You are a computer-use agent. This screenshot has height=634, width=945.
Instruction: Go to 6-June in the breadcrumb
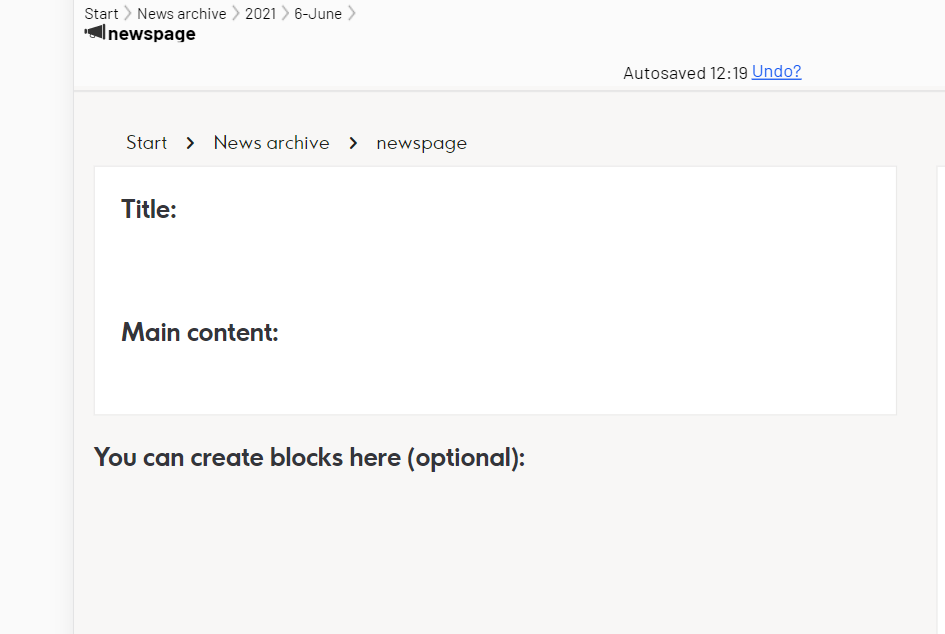(x=318, y=14)
